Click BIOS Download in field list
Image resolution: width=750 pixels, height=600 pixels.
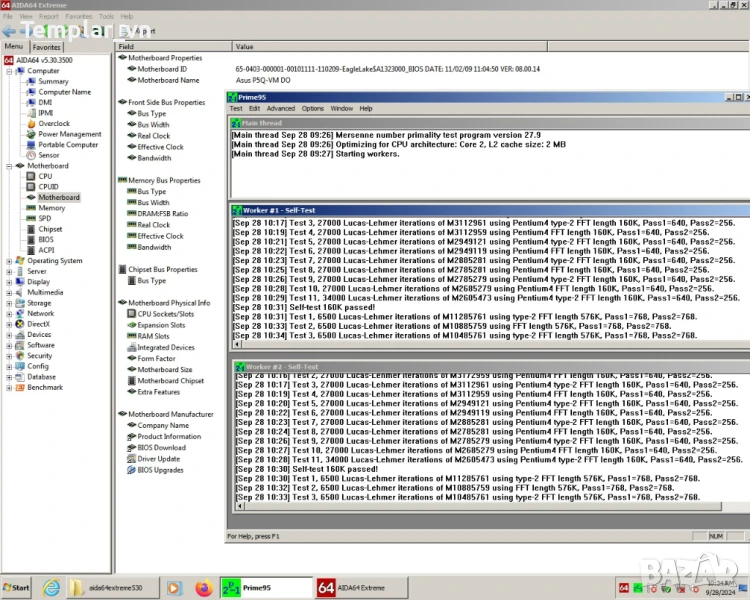point(161,448)
